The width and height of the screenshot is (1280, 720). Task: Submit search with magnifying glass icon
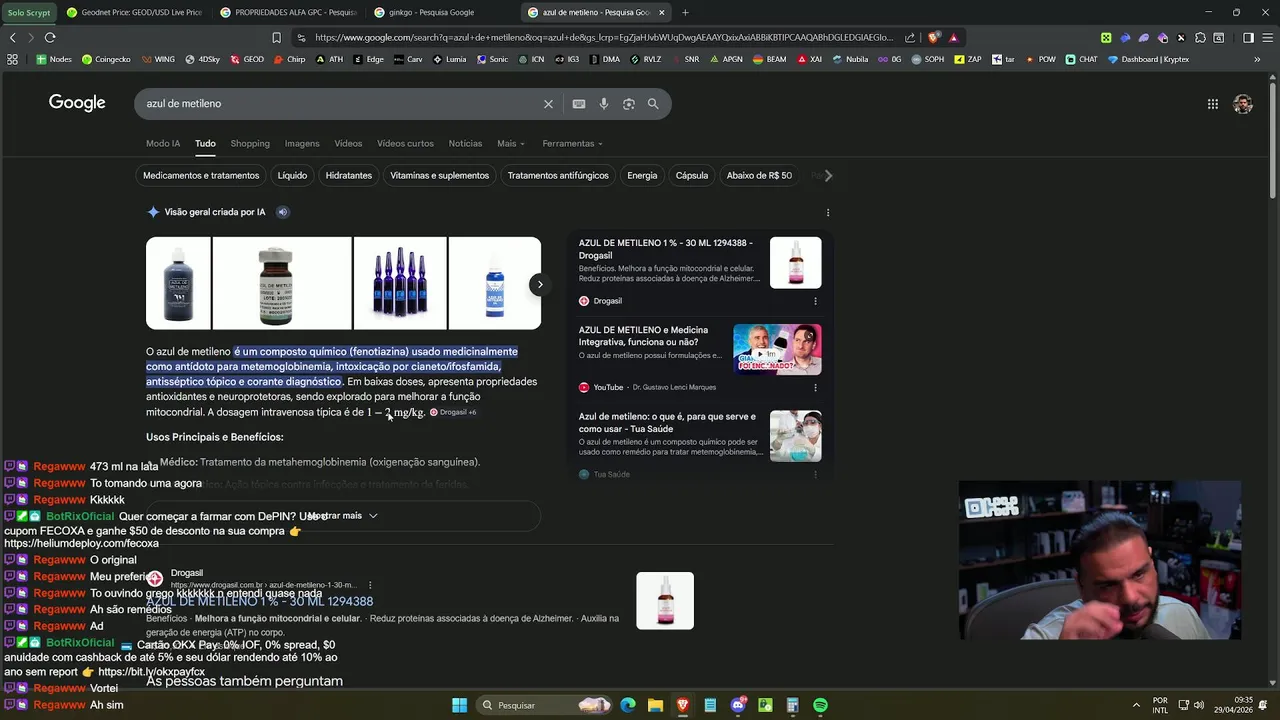(x=653, y=104)
